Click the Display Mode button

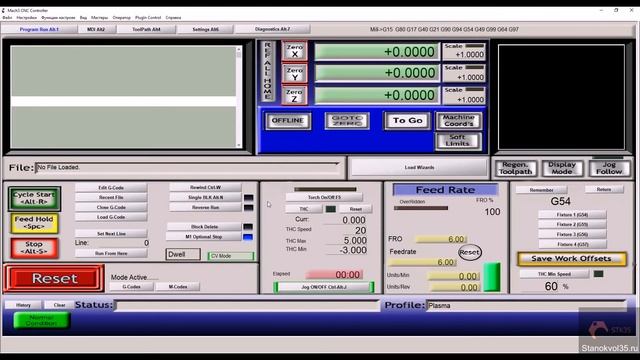[562, 168]
